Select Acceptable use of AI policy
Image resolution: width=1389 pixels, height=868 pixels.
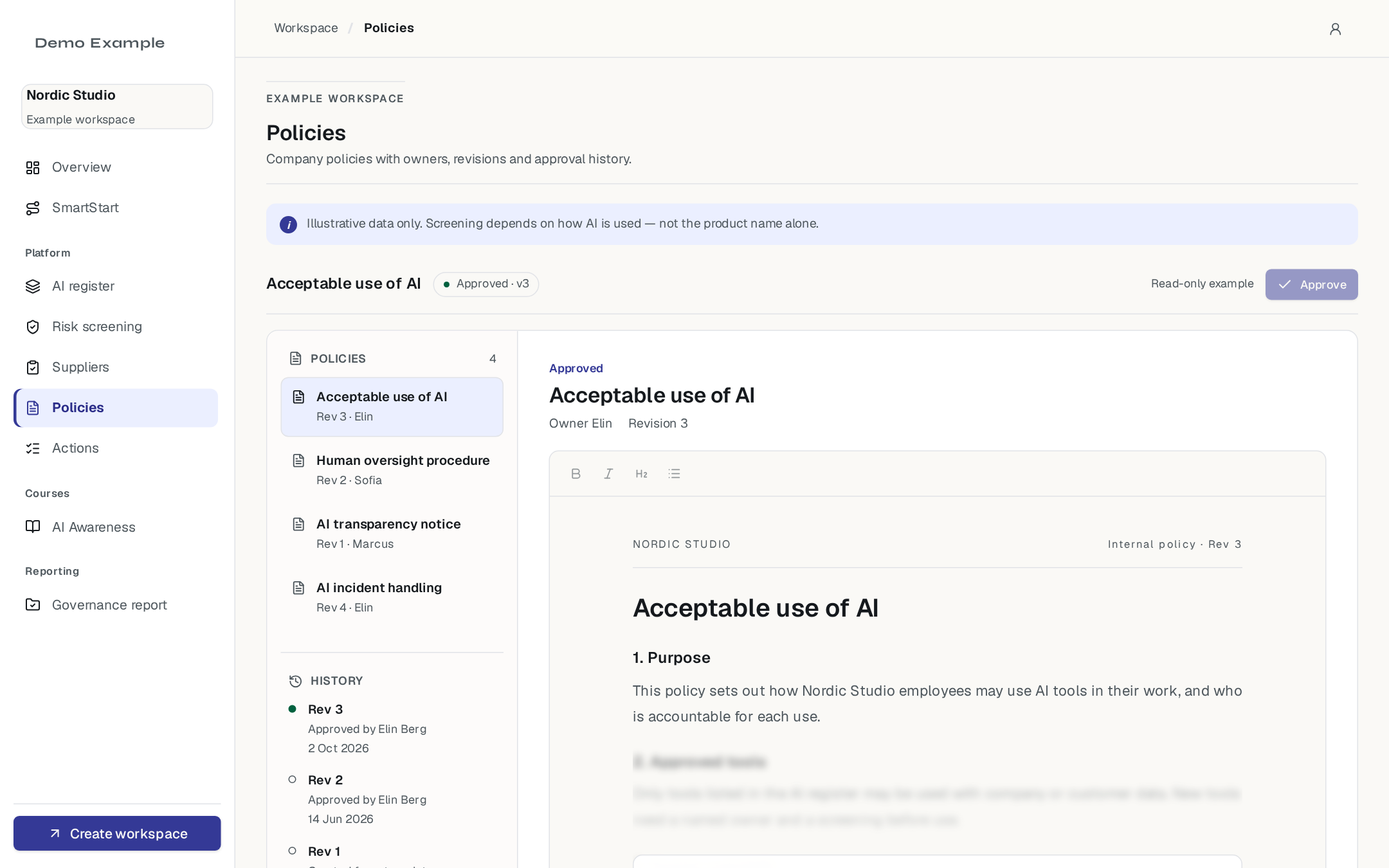point(392,407)
